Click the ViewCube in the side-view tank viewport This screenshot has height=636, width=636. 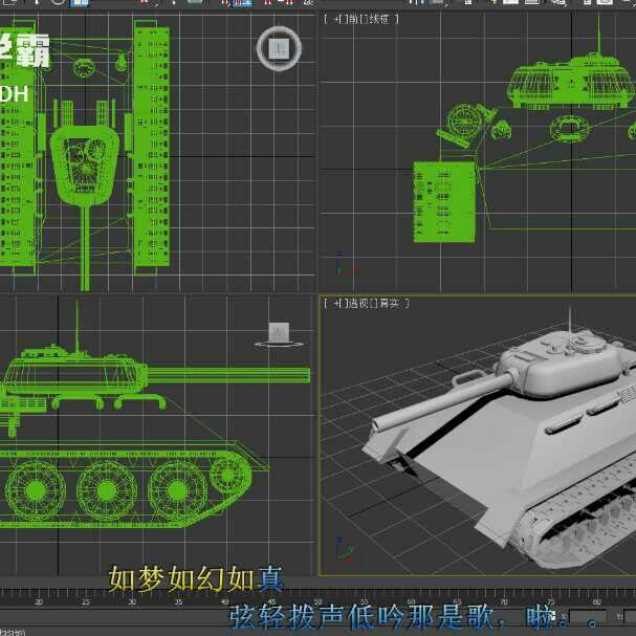279,333
